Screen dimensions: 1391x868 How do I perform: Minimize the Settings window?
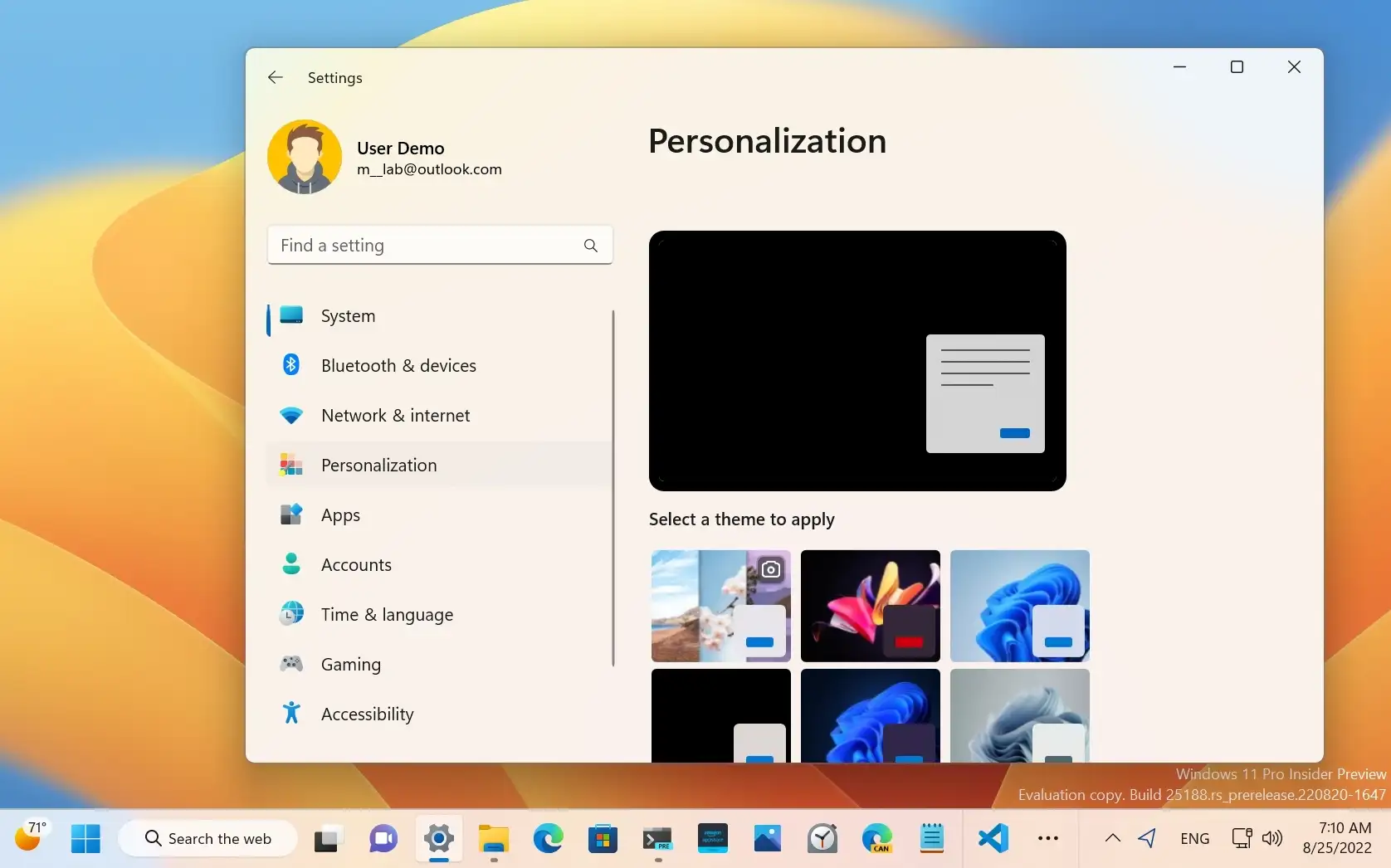[1179, 67]
